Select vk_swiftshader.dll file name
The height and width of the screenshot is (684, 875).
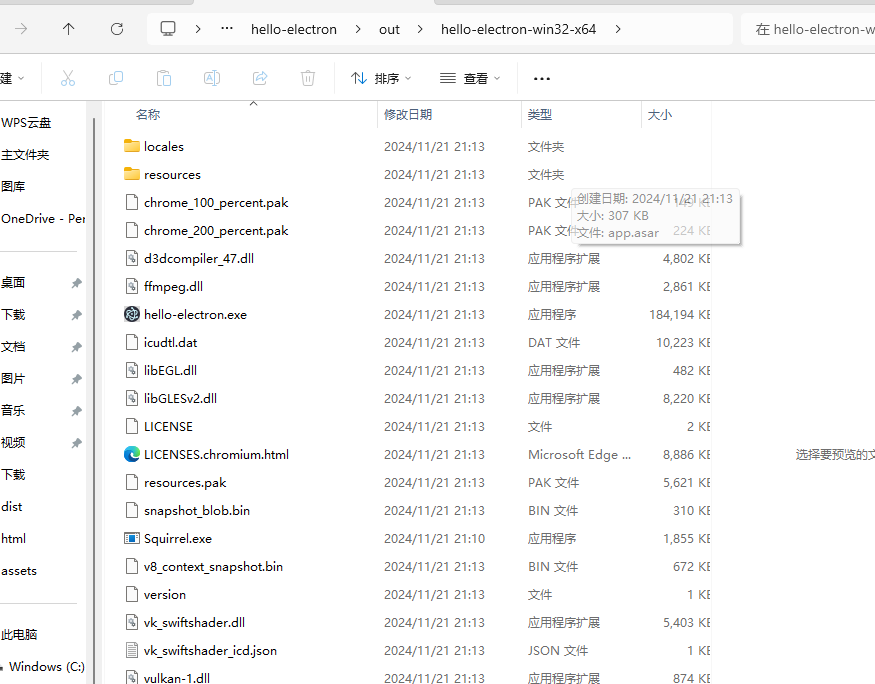tap(194, 623)
